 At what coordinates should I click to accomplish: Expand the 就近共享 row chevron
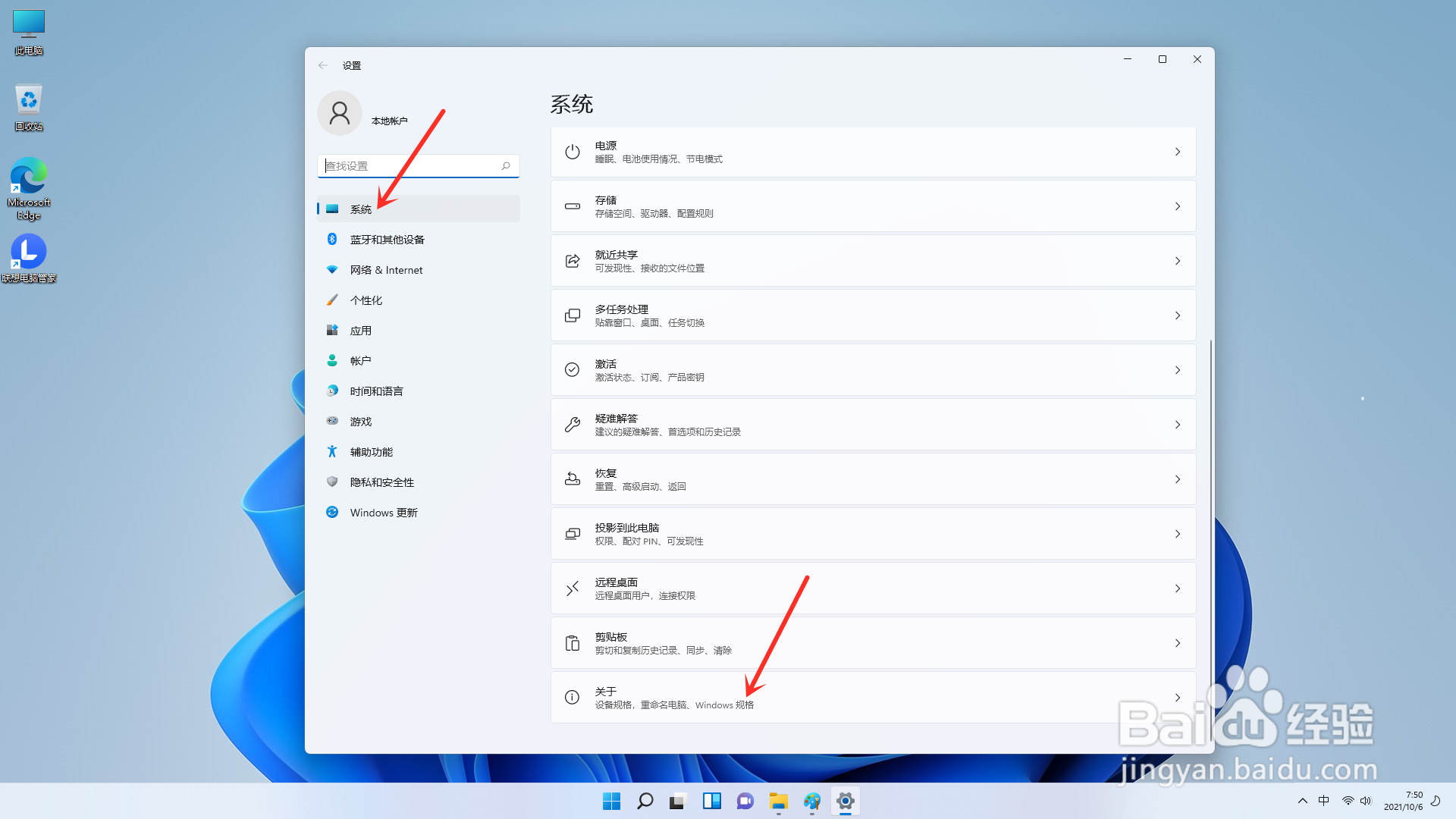coord(1178,261)
